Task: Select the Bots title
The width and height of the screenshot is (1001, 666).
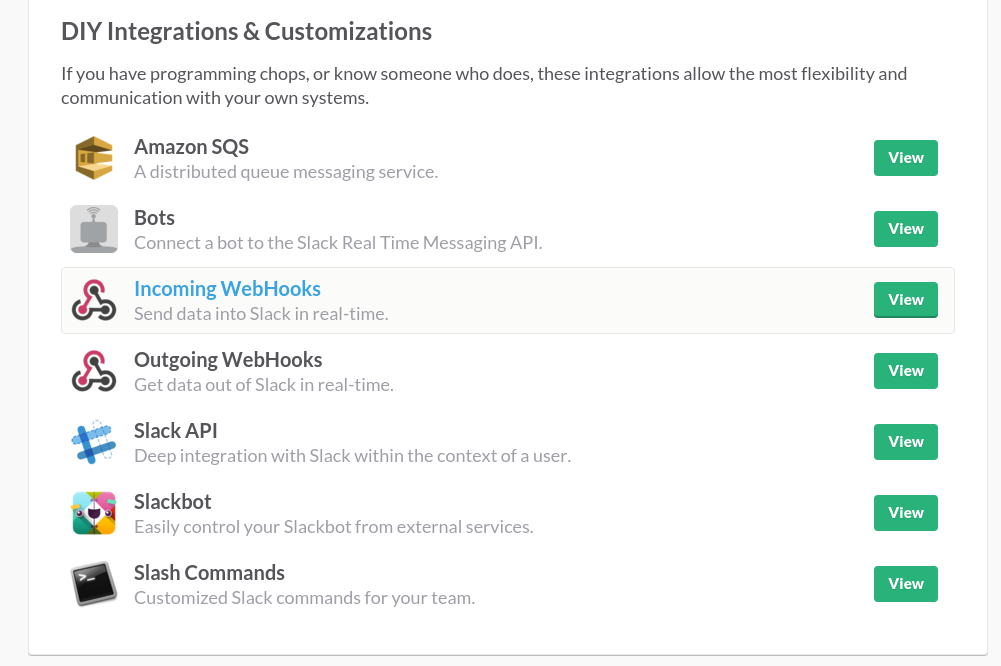Action: 154,218
